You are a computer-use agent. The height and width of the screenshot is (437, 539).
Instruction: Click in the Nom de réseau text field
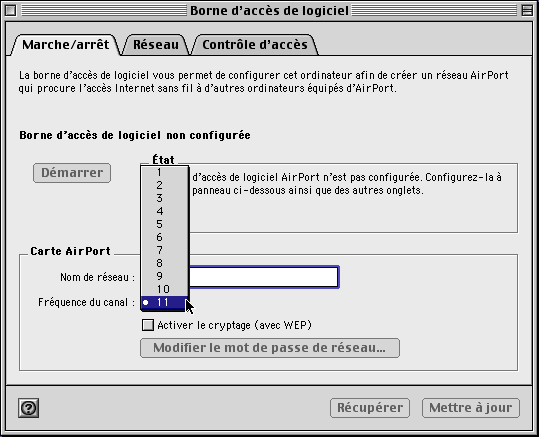pos(264,277)
